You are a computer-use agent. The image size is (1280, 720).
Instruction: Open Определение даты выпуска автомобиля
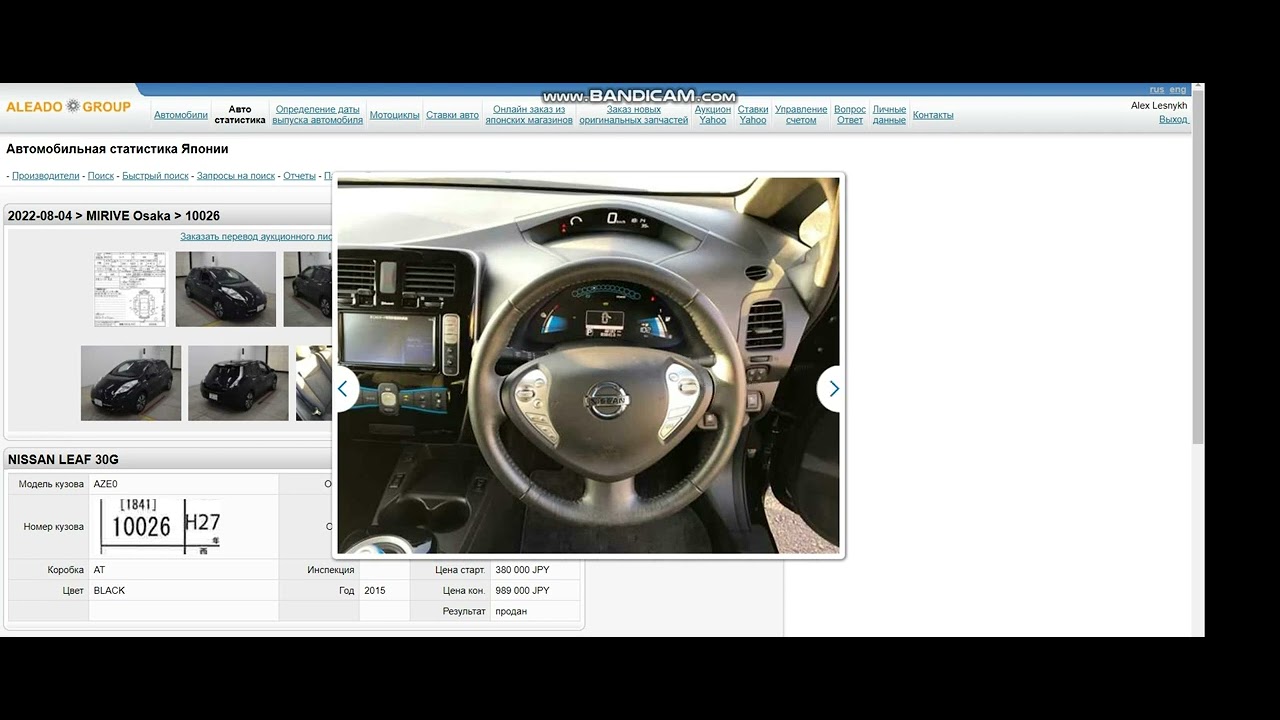318,115
